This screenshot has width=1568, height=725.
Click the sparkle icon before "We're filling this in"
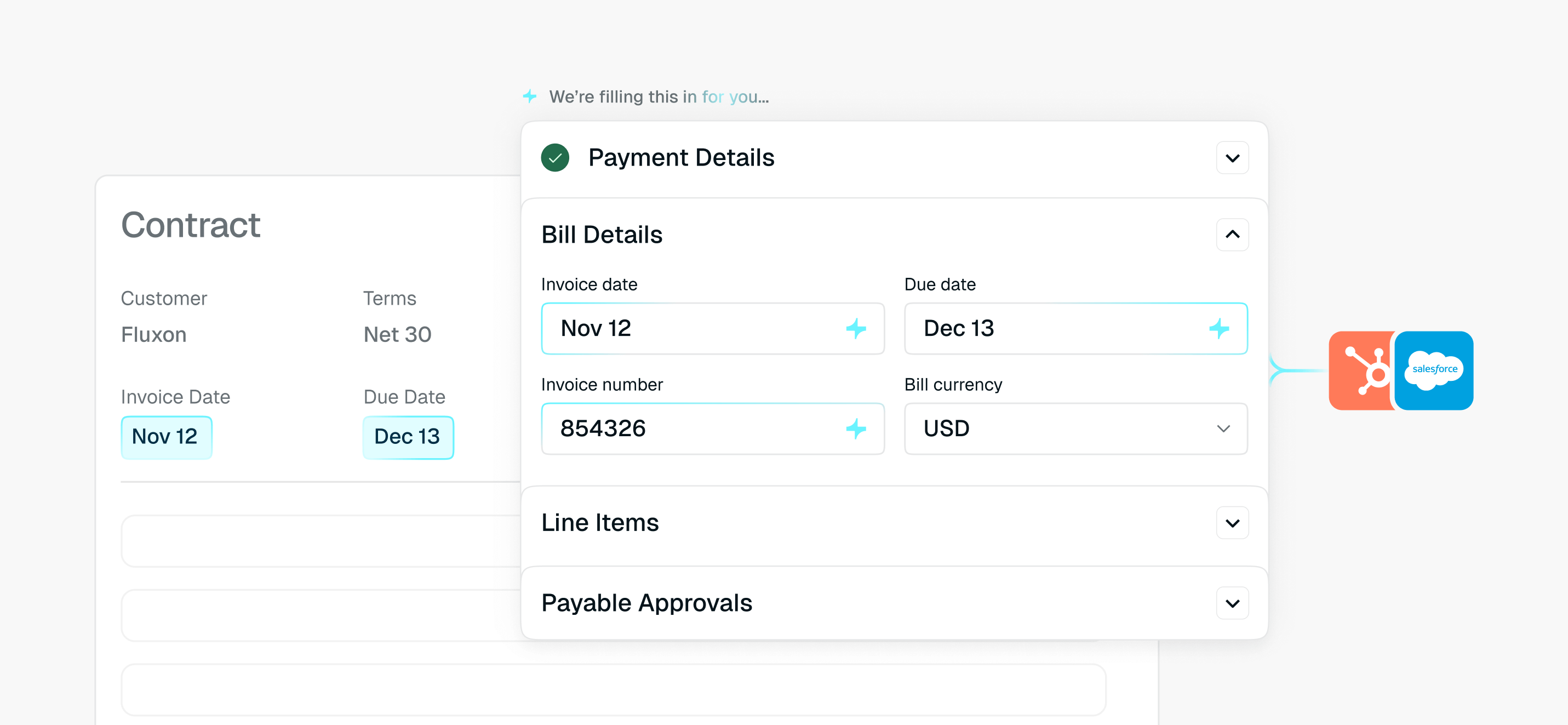tap(530, 96)
